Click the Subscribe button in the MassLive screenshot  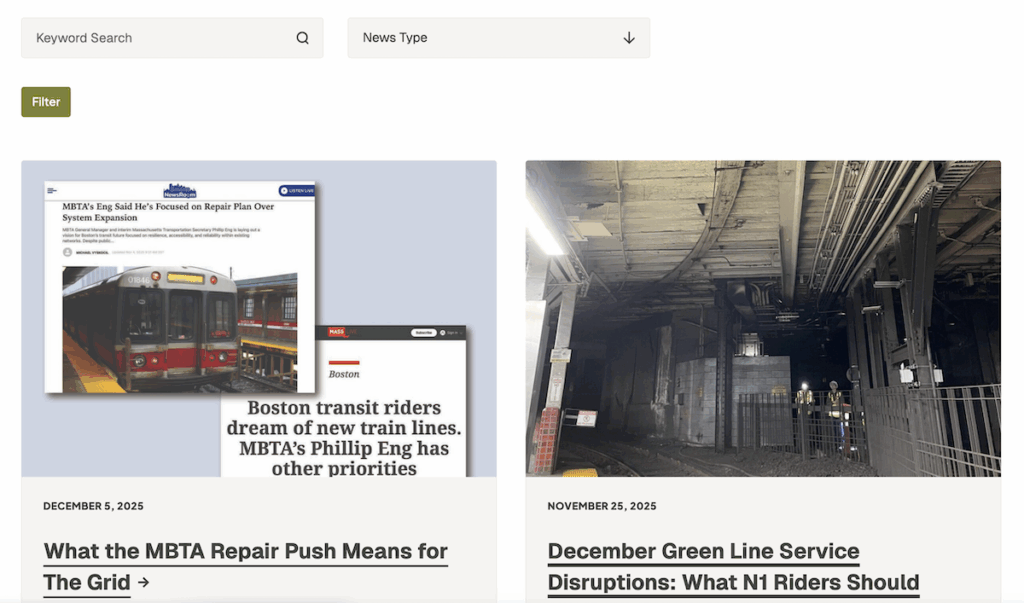423,332
